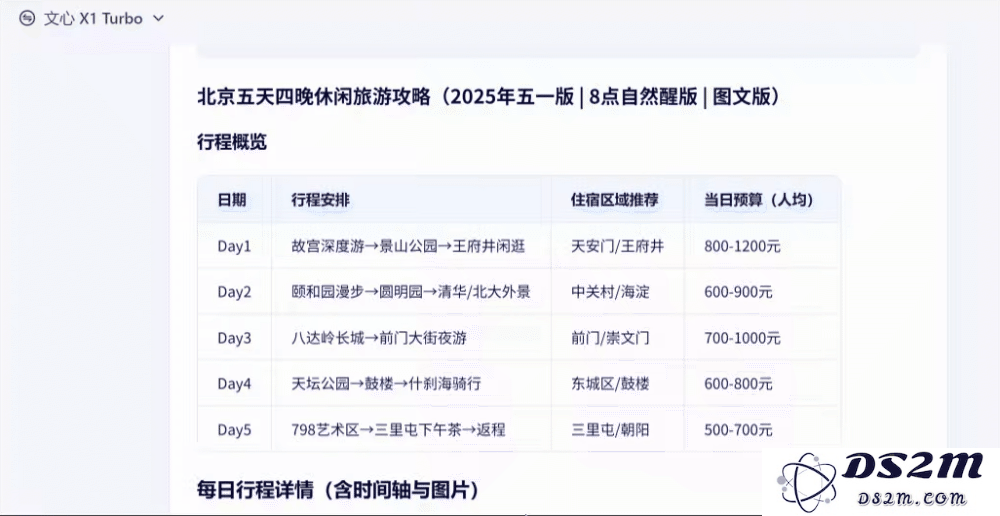The width and height of the screenshot is (1000, 516).
Task: Click the 天安门/王府井 lodging cell
Action: click(617, 246)
